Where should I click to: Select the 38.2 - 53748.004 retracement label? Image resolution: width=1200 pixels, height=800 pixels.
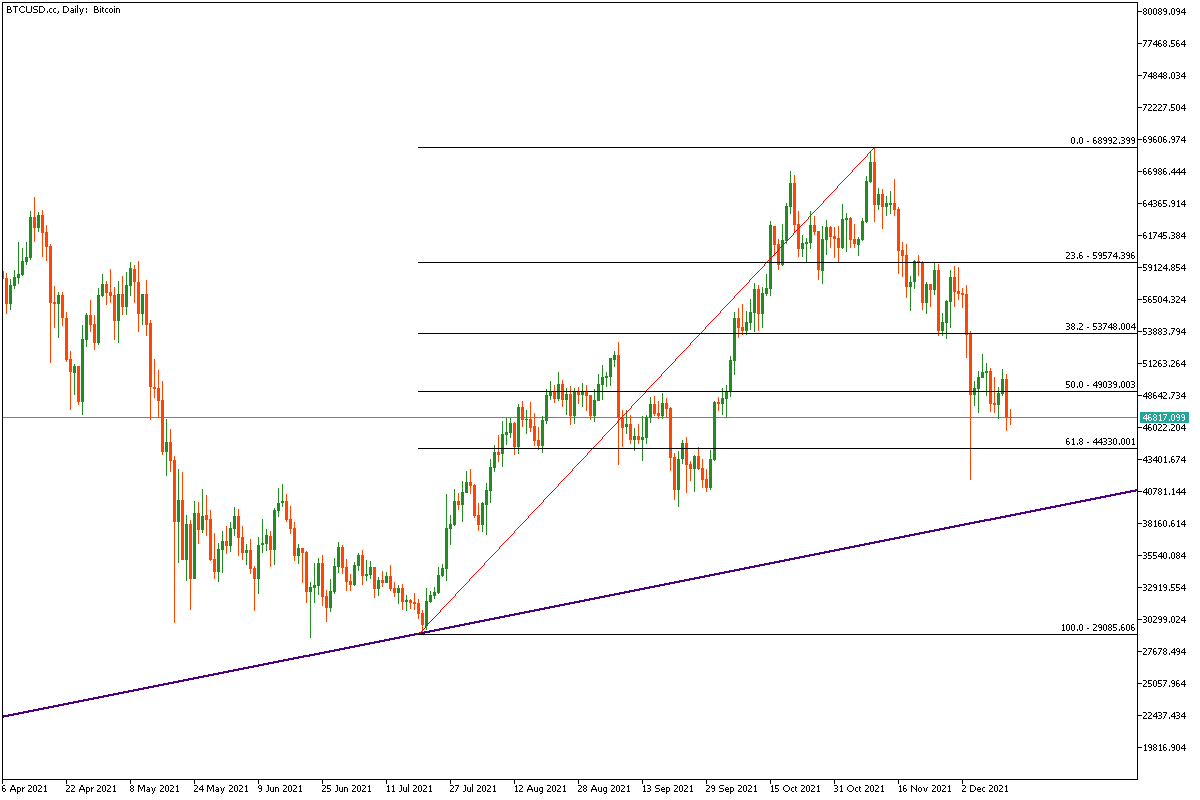[x=1099, y=327]
